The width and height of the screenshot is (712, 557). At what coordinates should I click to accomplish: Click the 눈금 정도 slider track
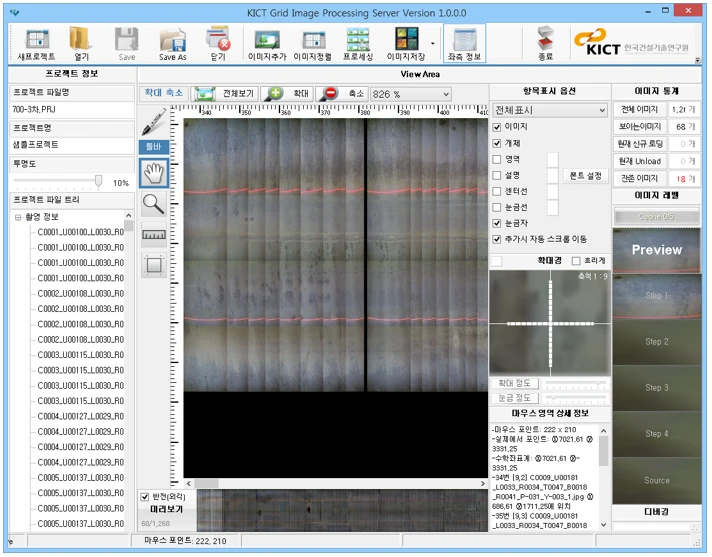coord(576,399)
